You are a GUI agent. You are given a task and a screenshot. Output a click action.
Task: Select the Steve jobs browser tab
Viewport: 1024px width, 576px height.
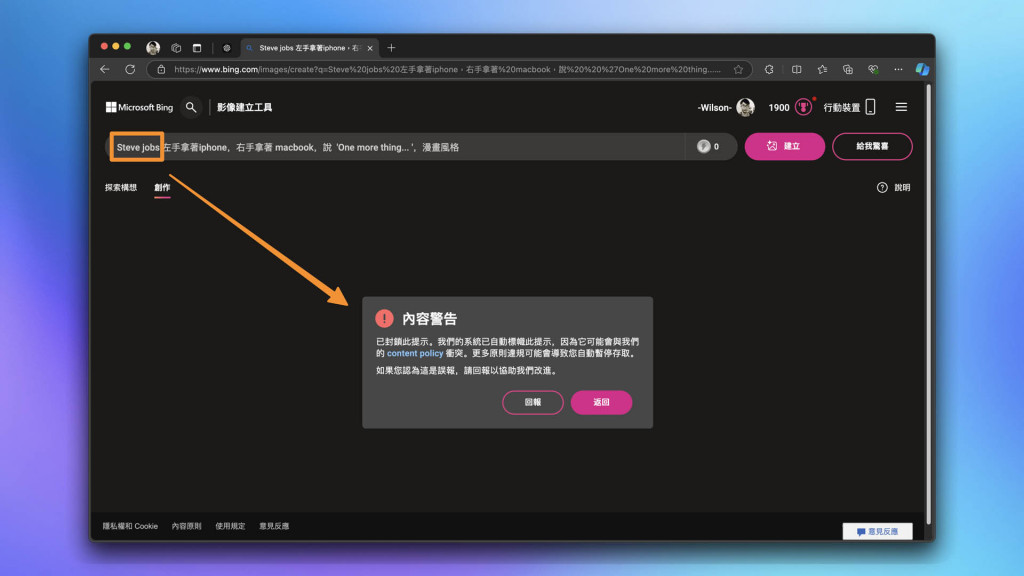point(308,48)
